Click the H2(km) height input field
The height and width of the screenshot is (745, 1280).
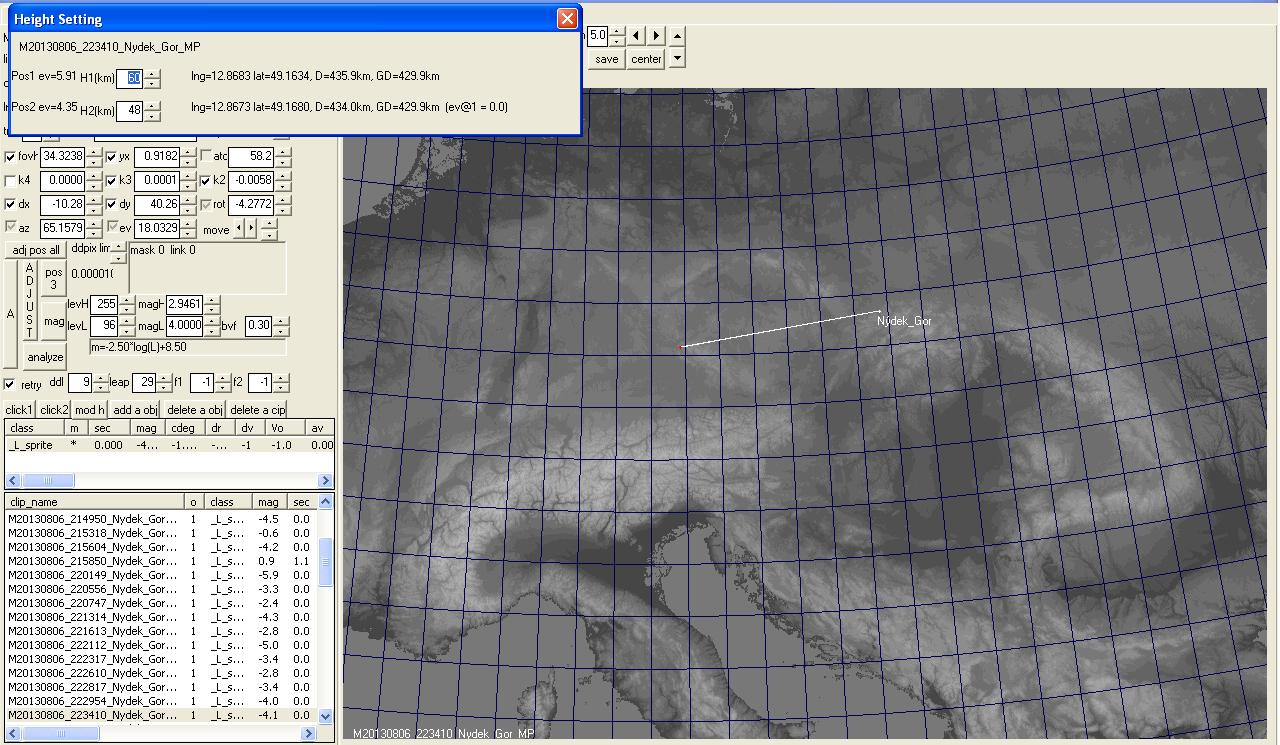tap(130, 111)
